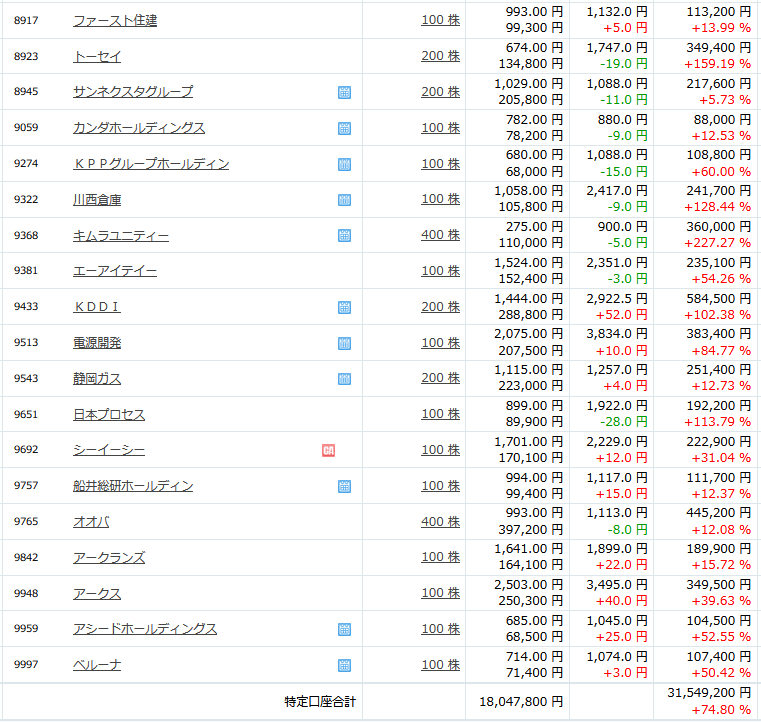Click 2,503.00 円 cost of アークス
The height and width of the screenshot is (722, 761).
[x=529, y=585]
